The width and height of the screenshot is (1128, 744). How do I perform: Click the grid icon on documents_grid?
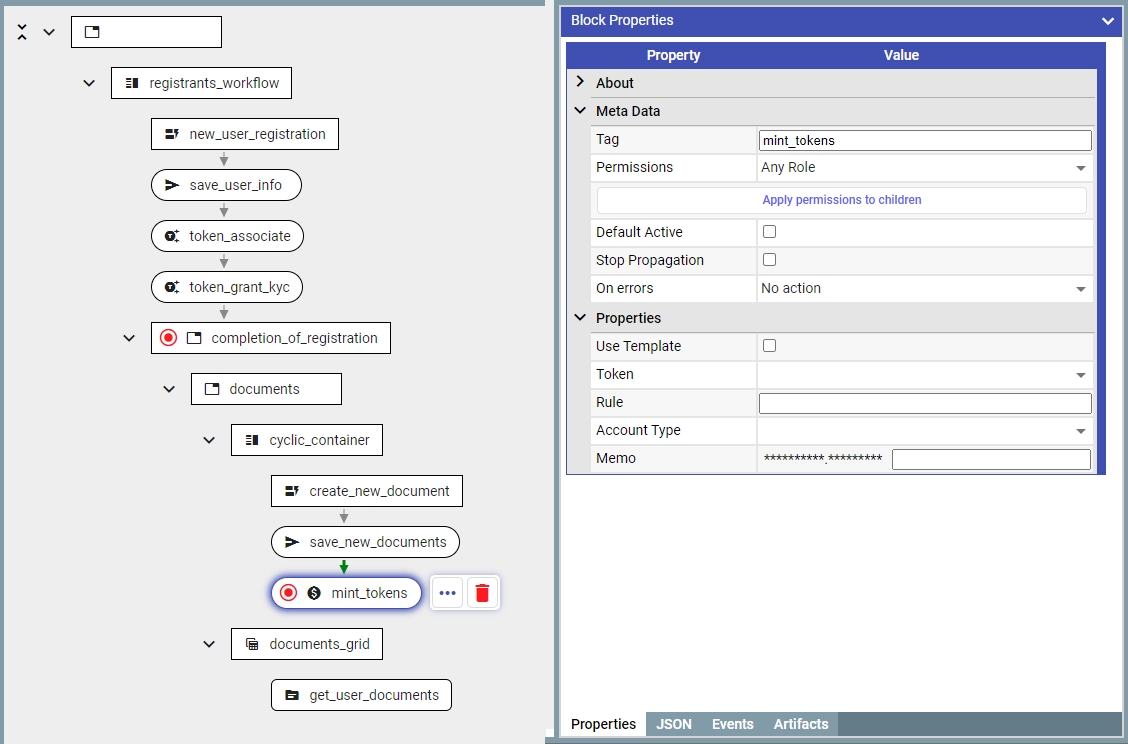click(252, 644)
